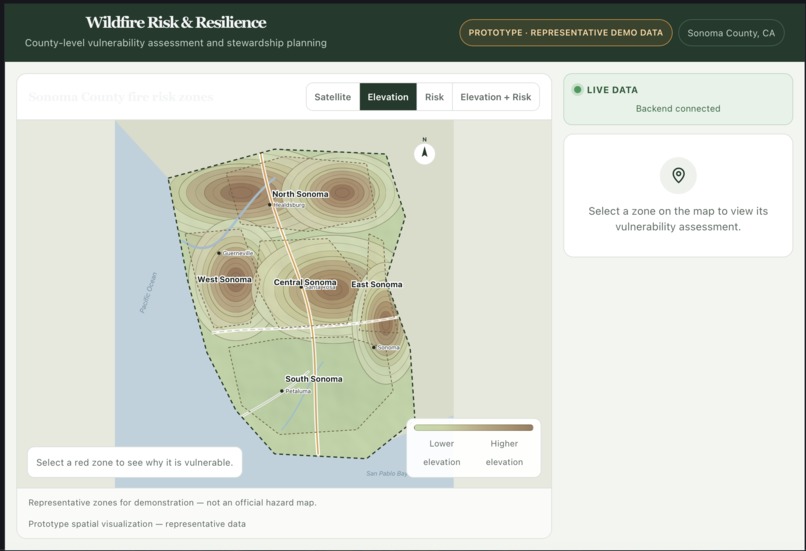Click the County-level vulnerability assessment subtitle
Screen dimensions: 806x551
(176, 43)
